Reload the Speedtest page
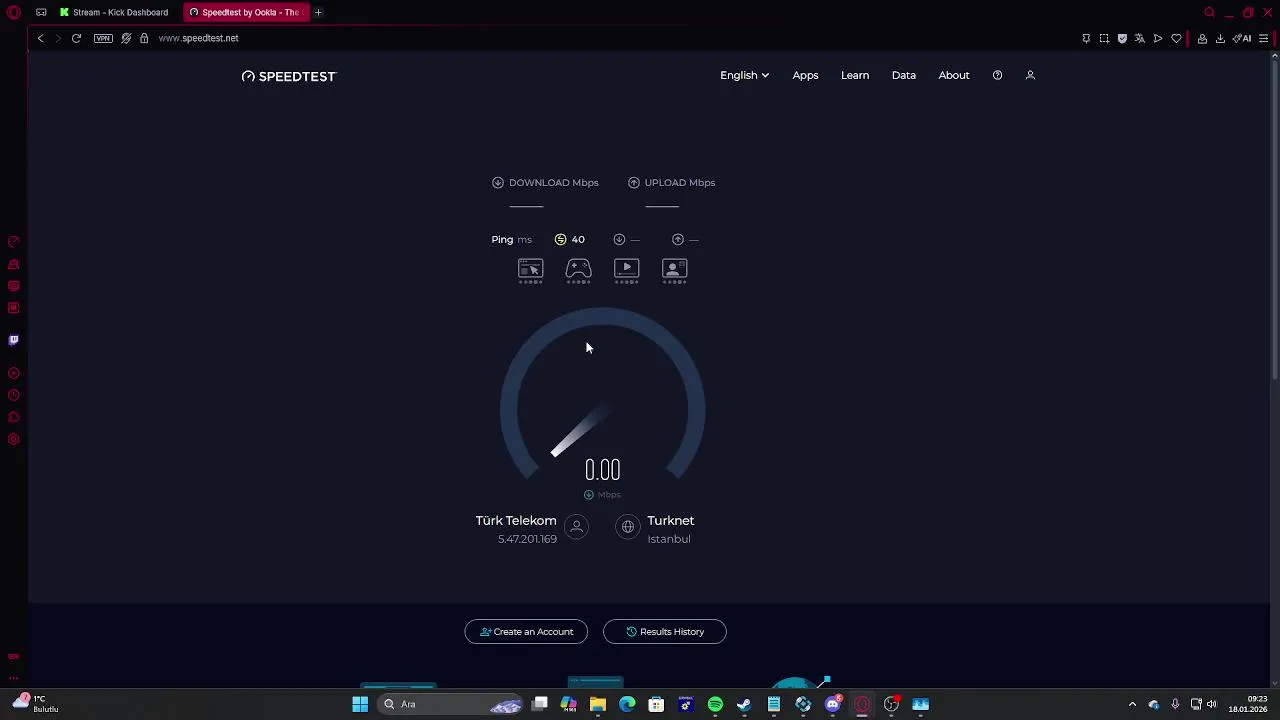The width and height of the screenshot is (1280, 720). click(x=76, y=38)
